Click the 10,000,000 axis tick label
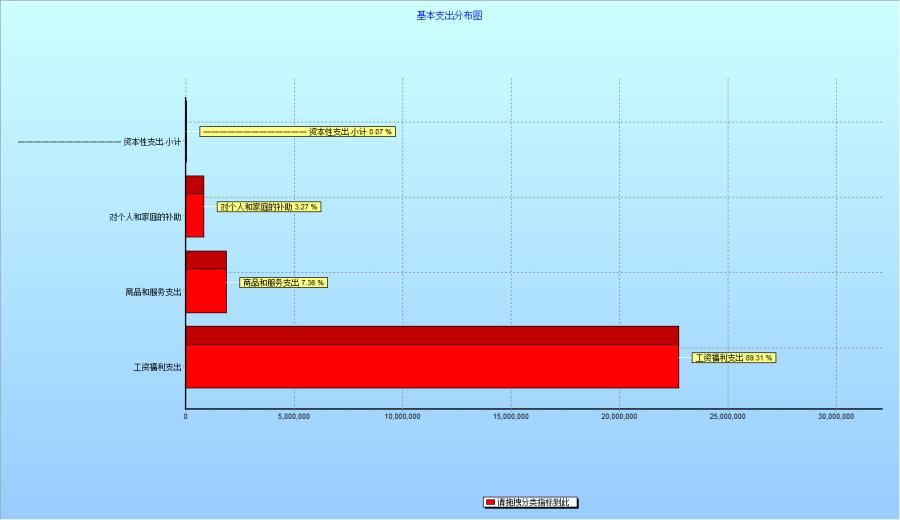Screen dimensions: 900x520 402,416
